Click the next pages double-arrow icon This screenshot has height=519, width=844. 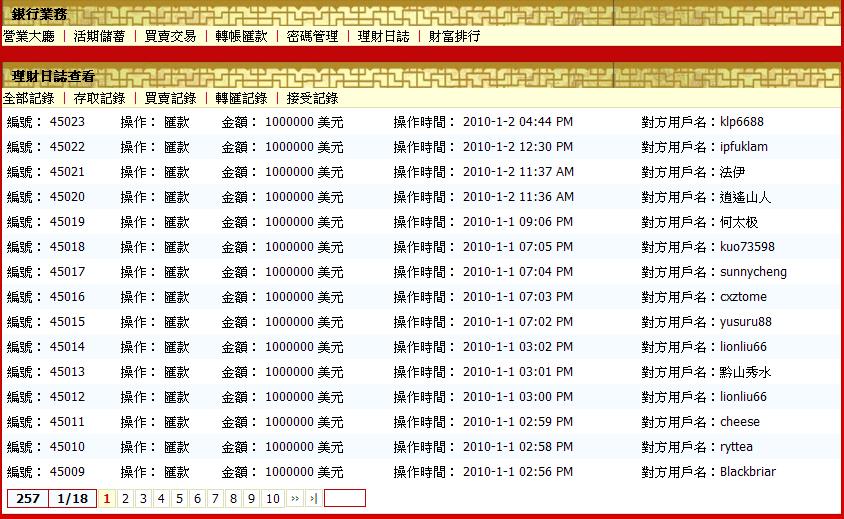295,498
